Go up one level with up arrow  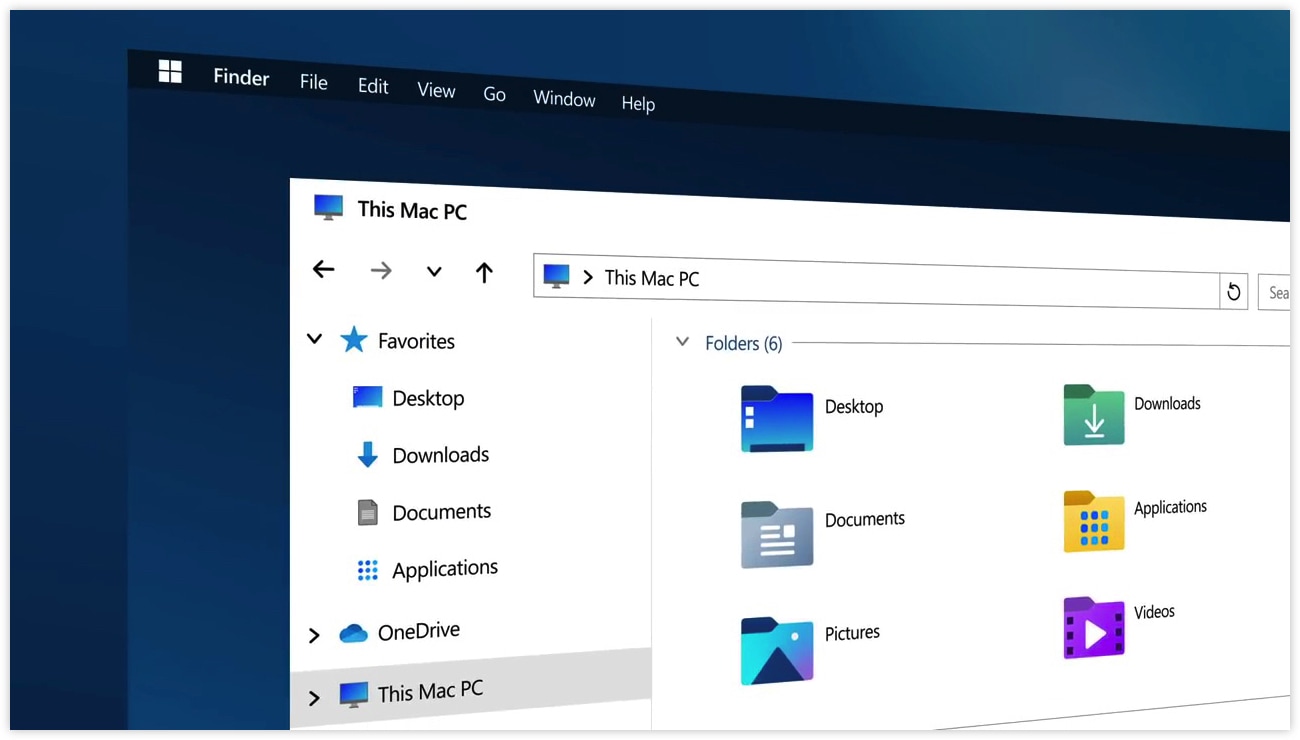click(484, 272)
